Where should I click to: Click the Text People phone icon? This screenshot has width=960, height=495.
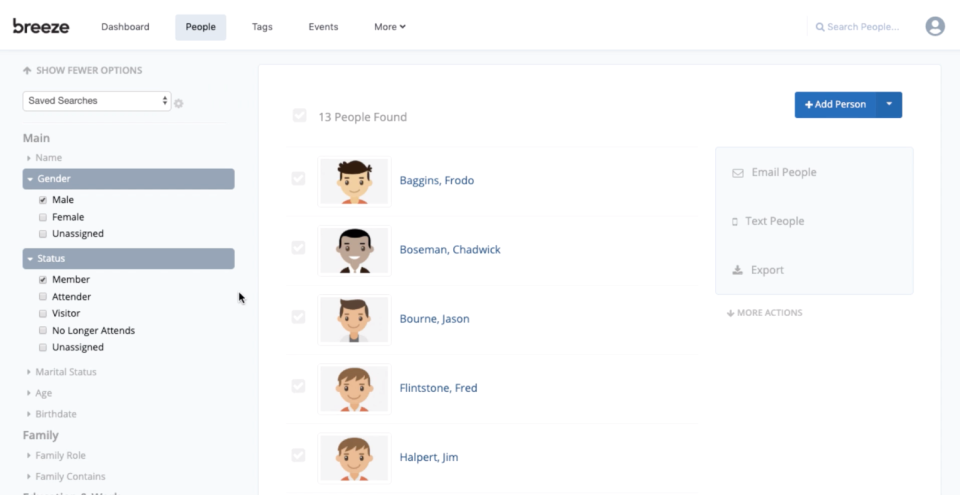[735, 222]
